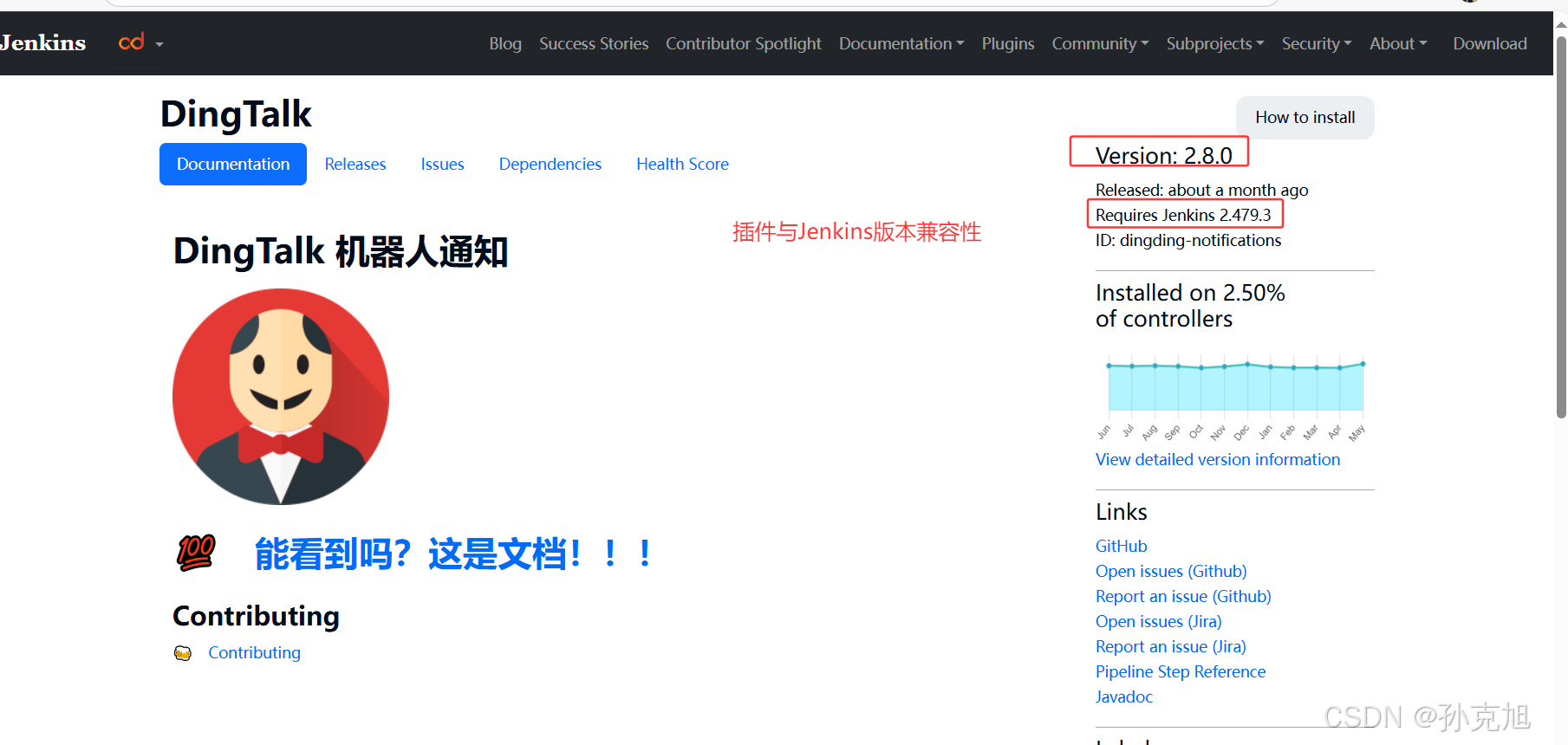Open Report an issue (Github) link
Image resolution: width=1568 pixels, height=745 pixels.
pyautogui.click(x=1183, y=596)
